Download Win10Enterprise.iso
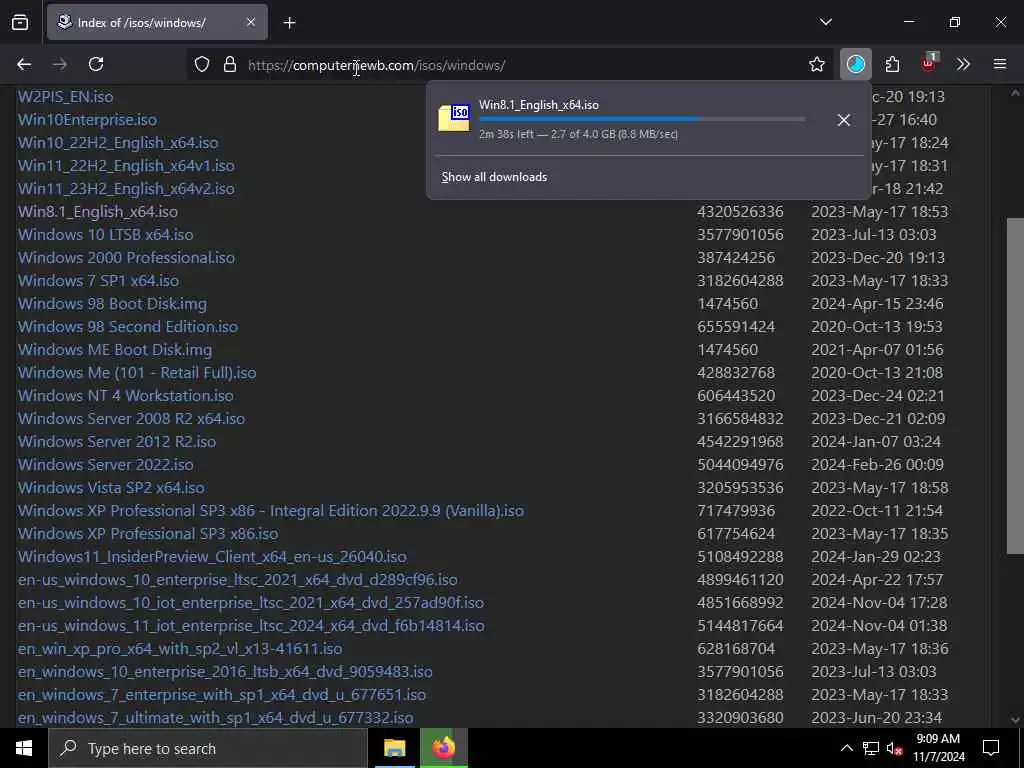Image resolution: width=1024 pixels, height=768 pixels. point(88,120)
